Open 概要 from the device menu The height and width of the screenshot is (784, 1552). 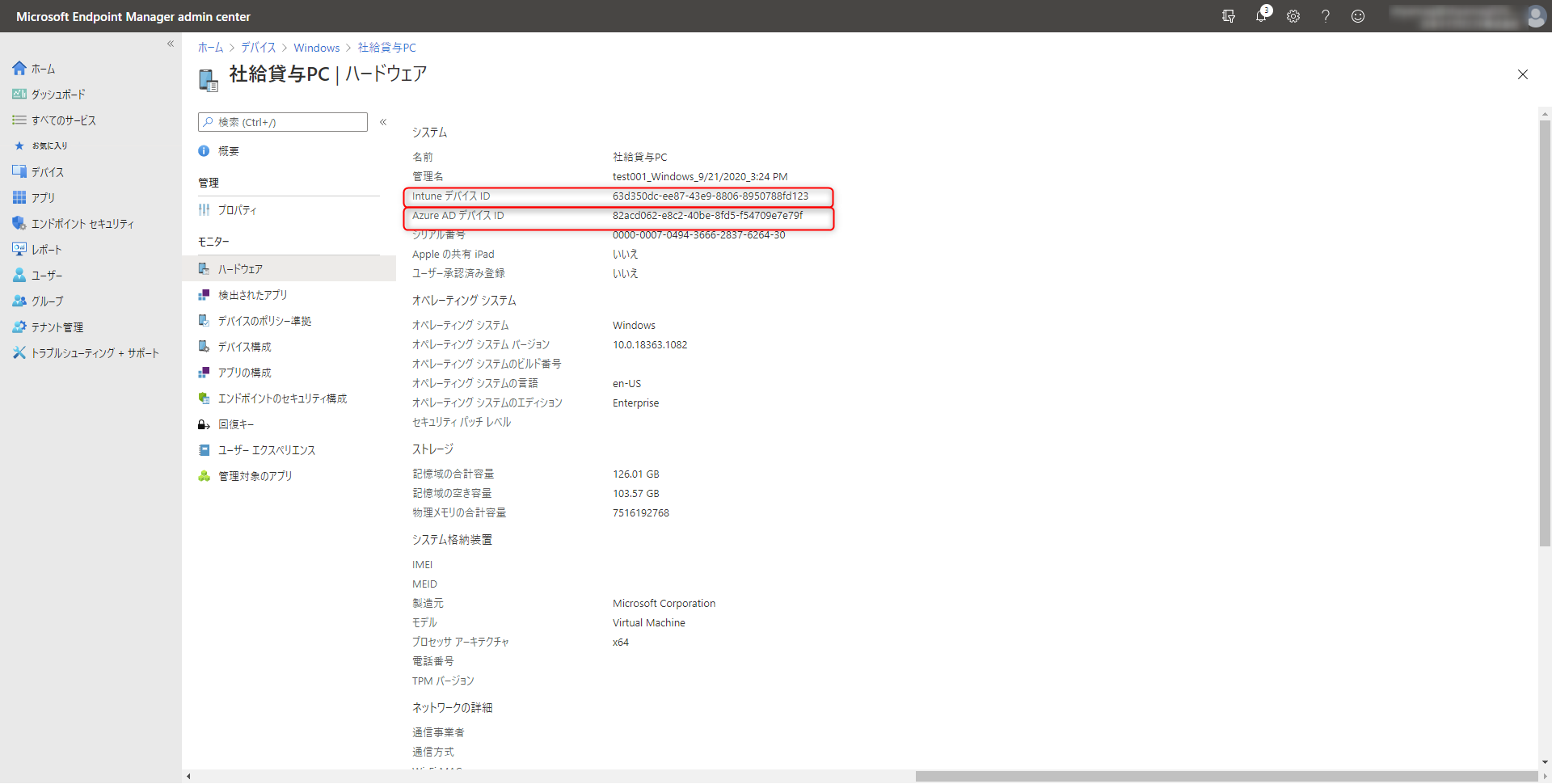point(229,150)
